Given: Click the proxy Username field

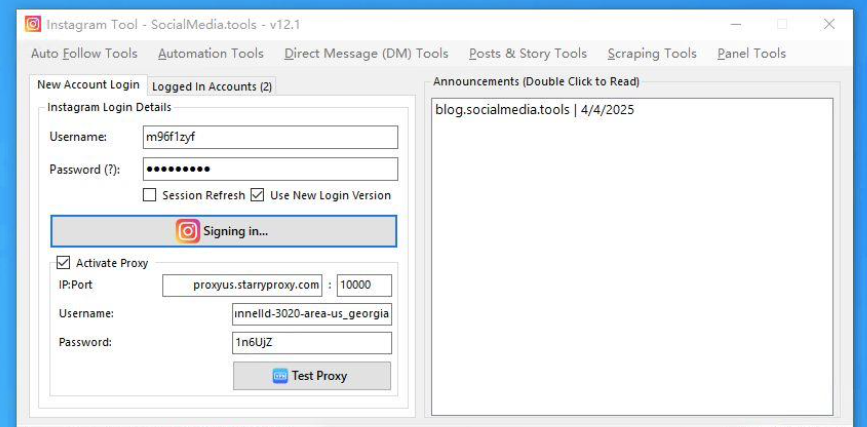Looking at the screenshot, I should (312, 314).
